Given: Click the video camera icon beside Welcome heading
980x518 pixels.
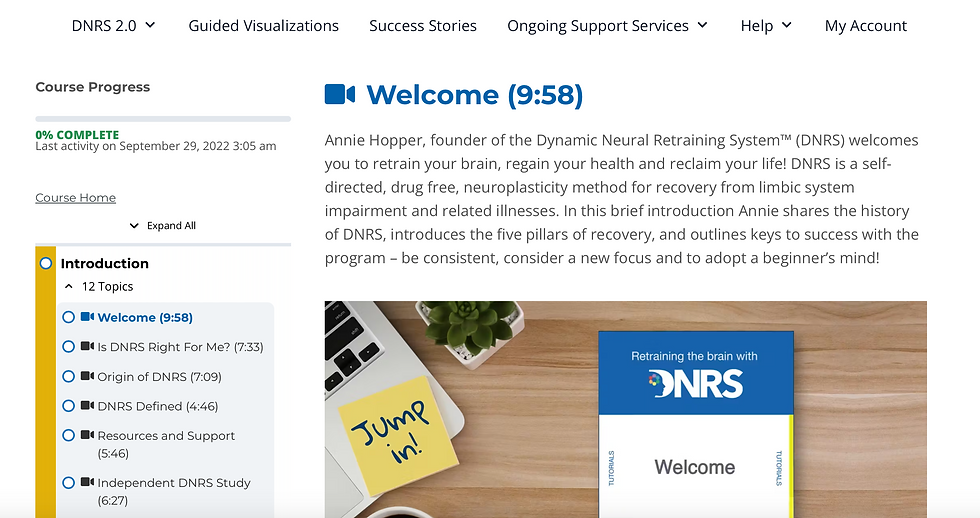Looking at the screenshot, I should coord(340,94).
